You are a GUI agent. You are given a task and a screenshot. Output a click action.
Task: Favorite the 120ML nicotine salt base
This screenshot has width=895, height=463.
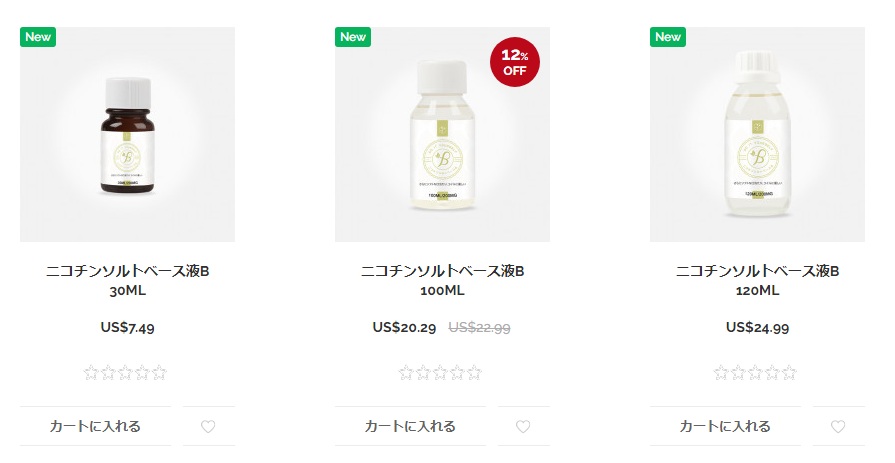[838, 427]
